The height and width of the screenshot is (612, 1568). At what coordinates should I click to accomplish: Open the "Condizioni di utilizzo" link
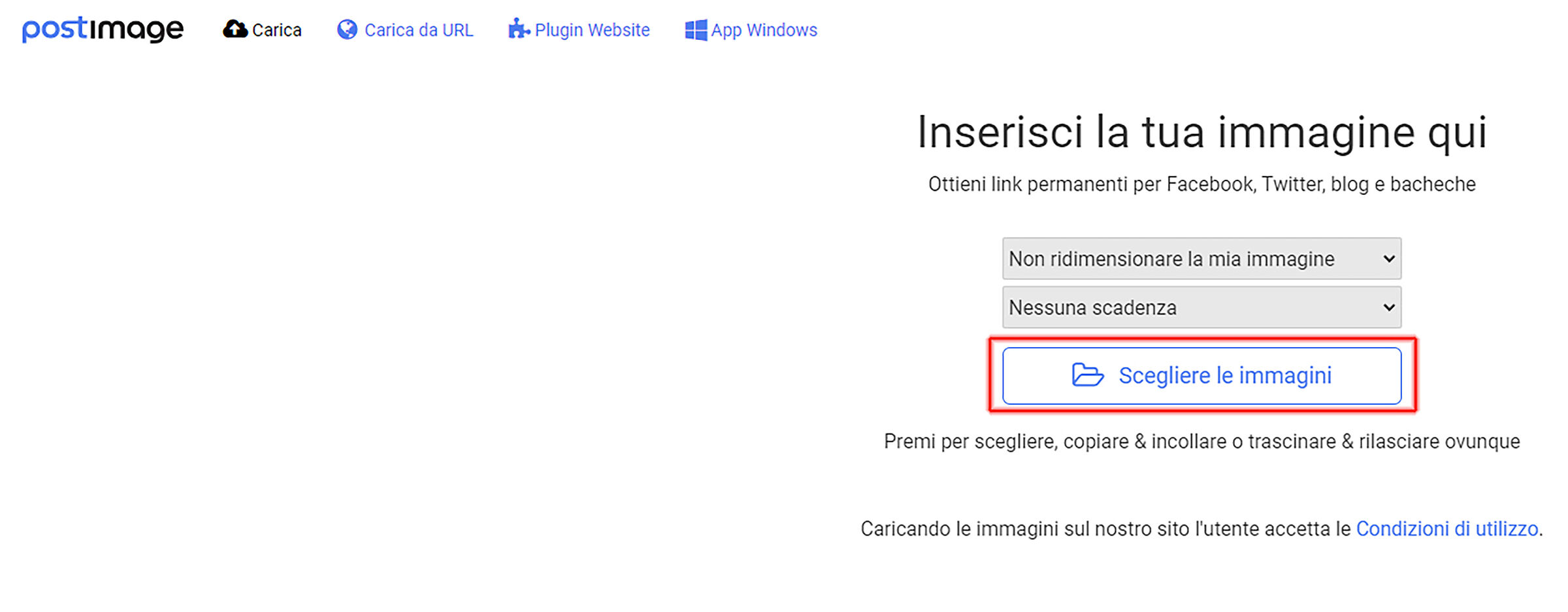coord(1447,529)
